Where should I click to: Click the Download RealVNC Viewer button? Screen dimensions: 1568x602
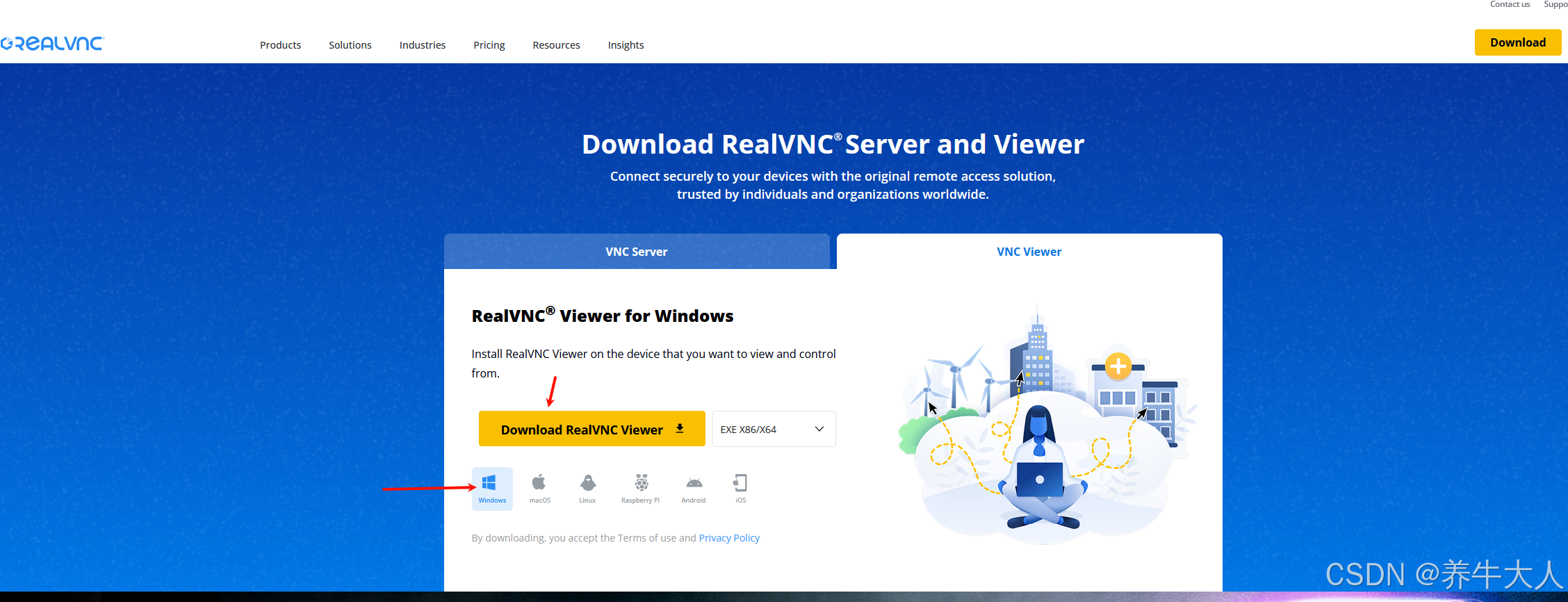592,429
